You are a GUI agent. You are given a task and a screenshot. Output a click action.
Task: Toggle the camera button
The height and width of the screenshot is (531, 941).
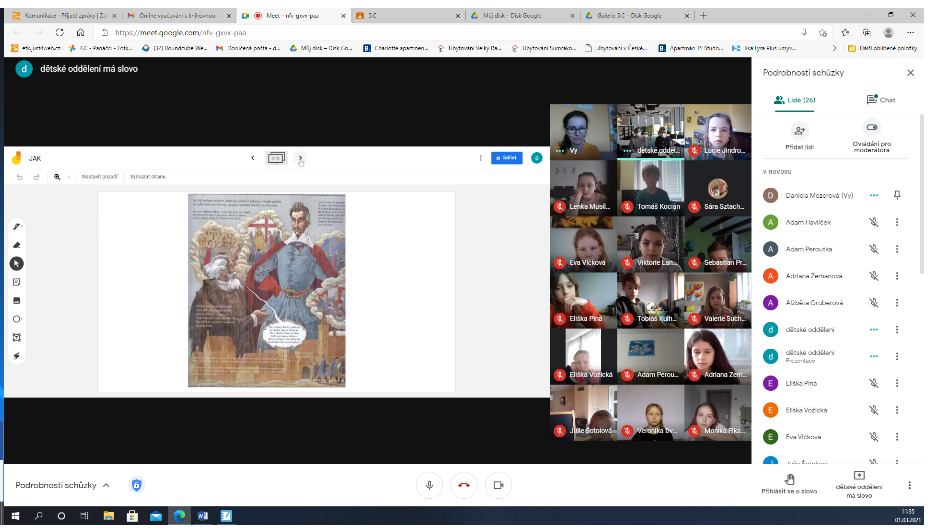coord(498,485)
